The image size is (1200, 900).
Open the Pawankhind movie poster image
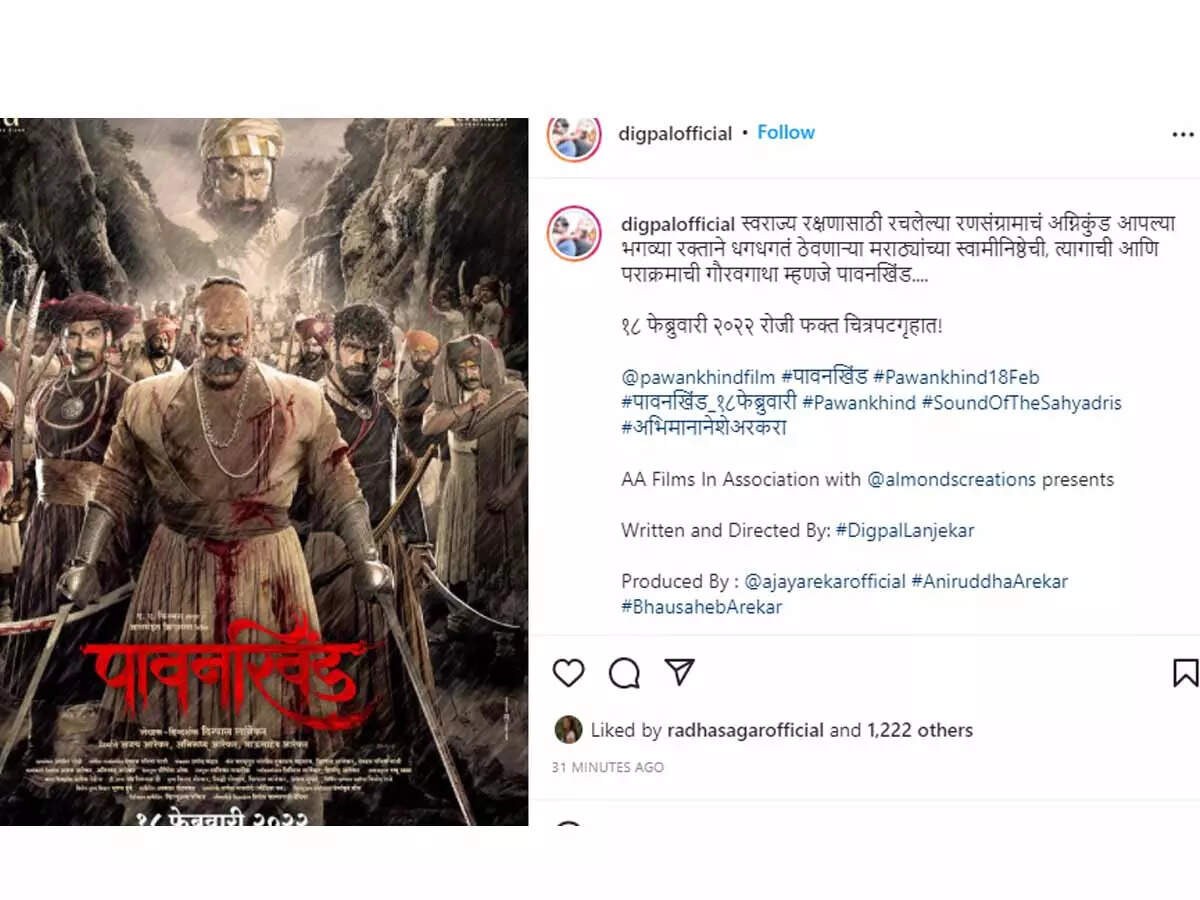[x=264, y=472]
